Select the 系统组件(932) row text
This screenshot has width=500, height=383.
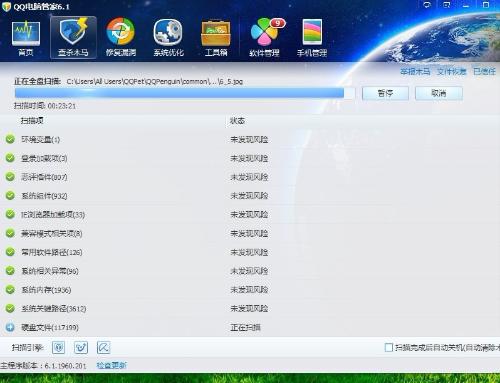click(44, 196)
